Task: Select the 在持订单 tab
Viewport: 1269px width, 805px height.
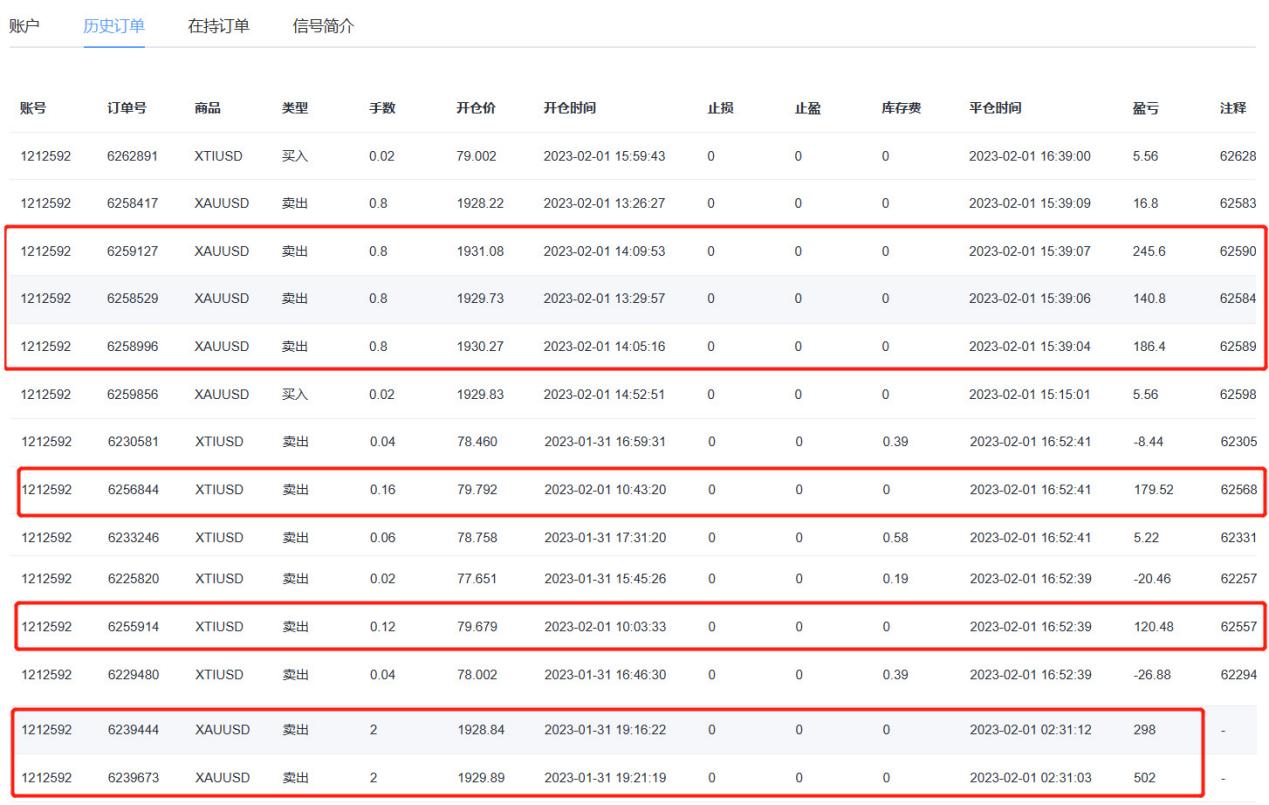Action: click(219, 24)
